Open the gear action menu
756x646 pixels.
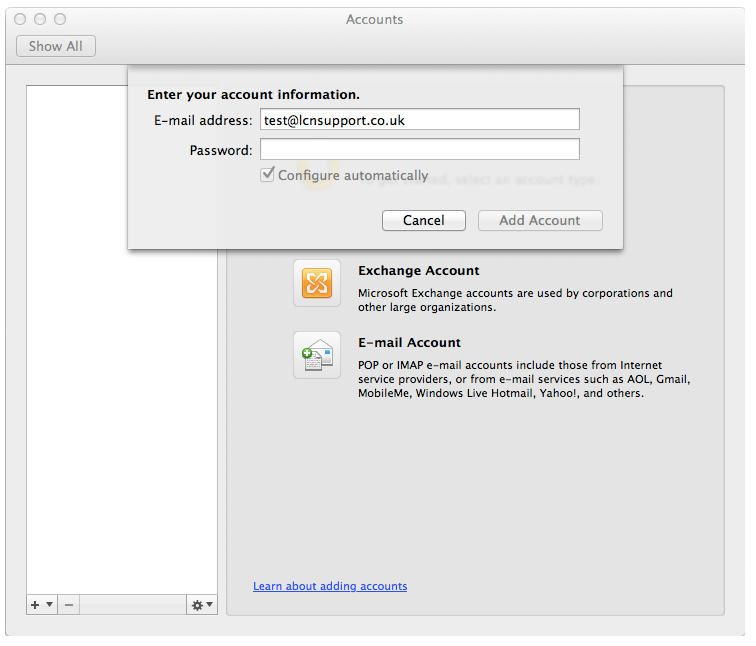[201, 605]
